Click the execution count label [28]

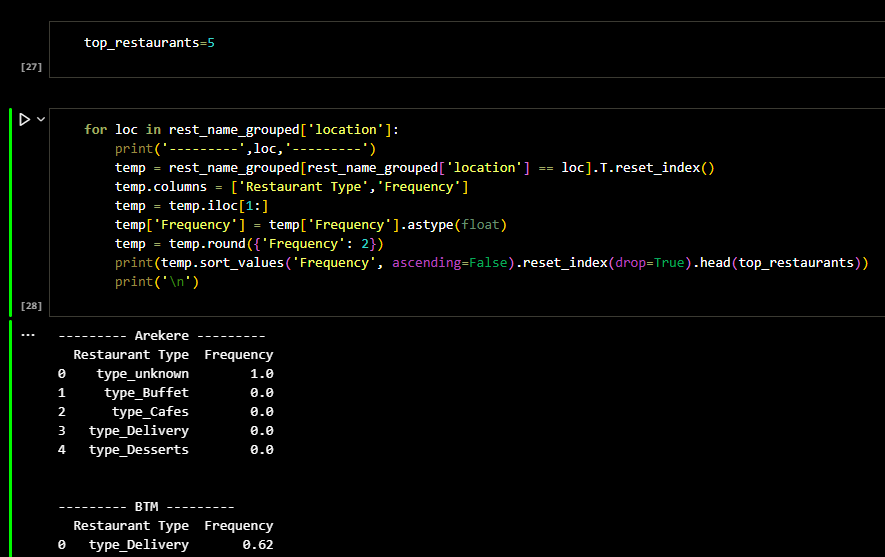click(x=31, y=305)
